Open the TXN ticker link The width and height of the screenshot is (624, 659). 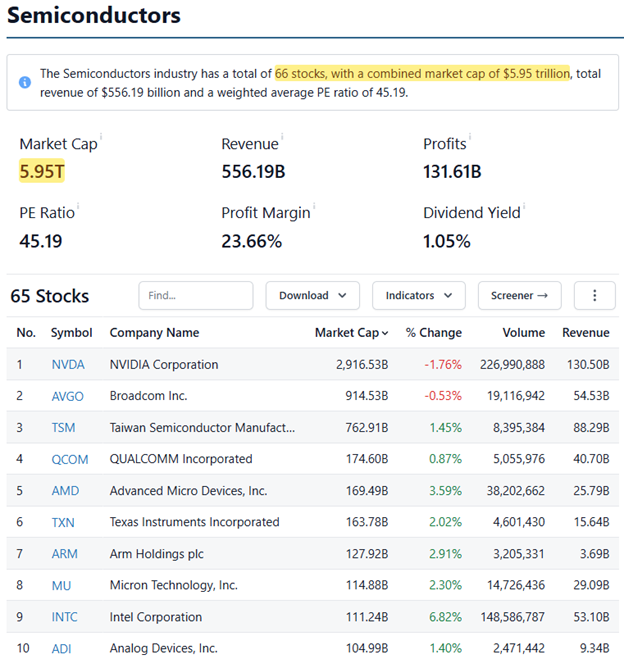click(63, 522)
